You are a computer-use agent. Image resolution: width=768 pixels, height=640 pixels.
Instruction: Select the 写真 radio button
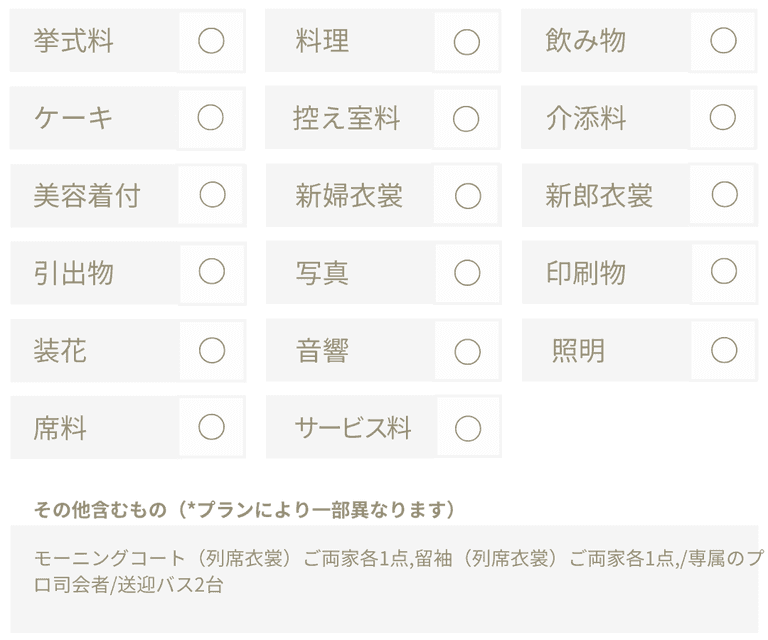(467, 273)
